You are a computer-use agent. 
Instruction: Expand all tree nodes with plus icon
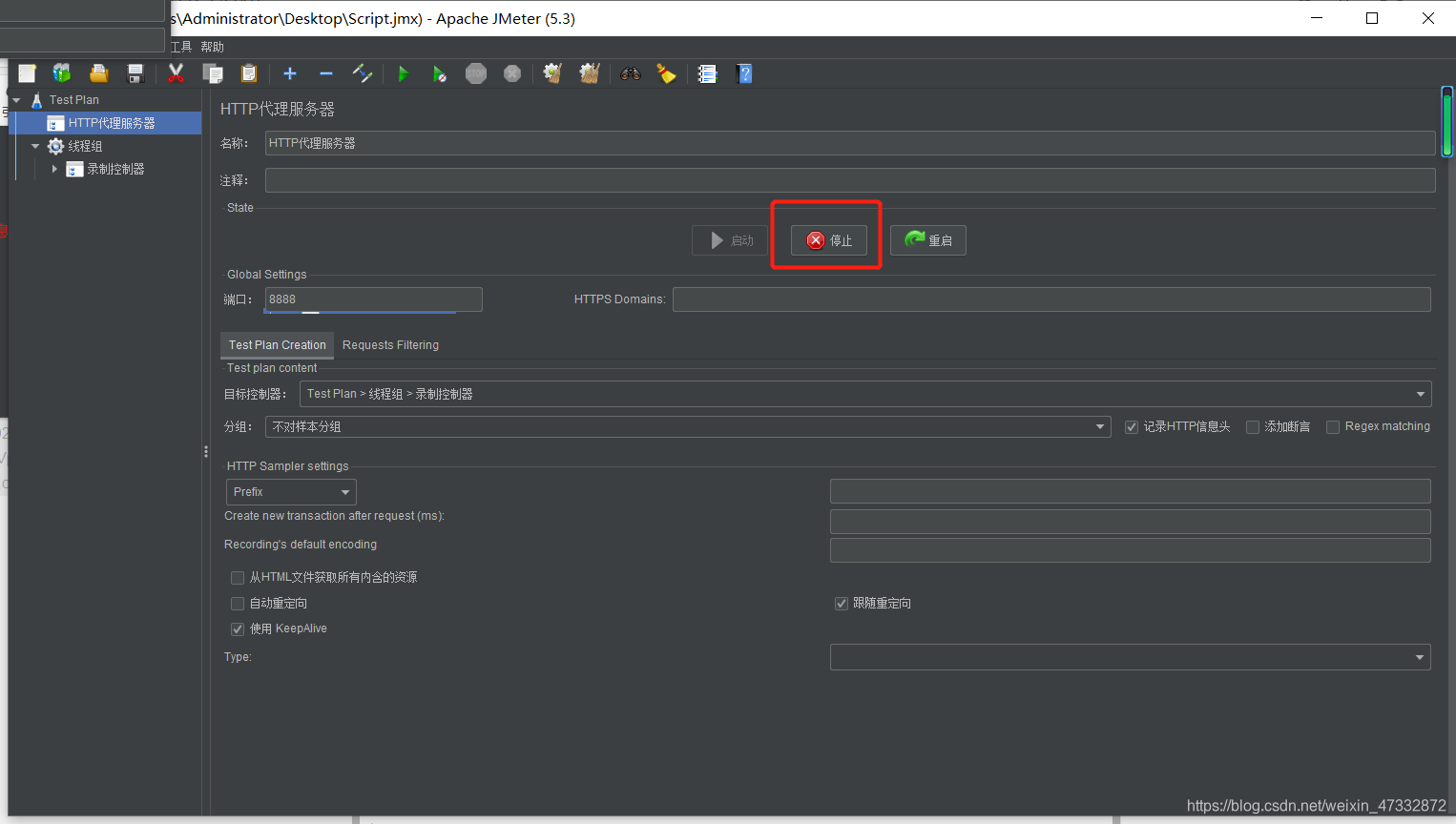(290, 73)
